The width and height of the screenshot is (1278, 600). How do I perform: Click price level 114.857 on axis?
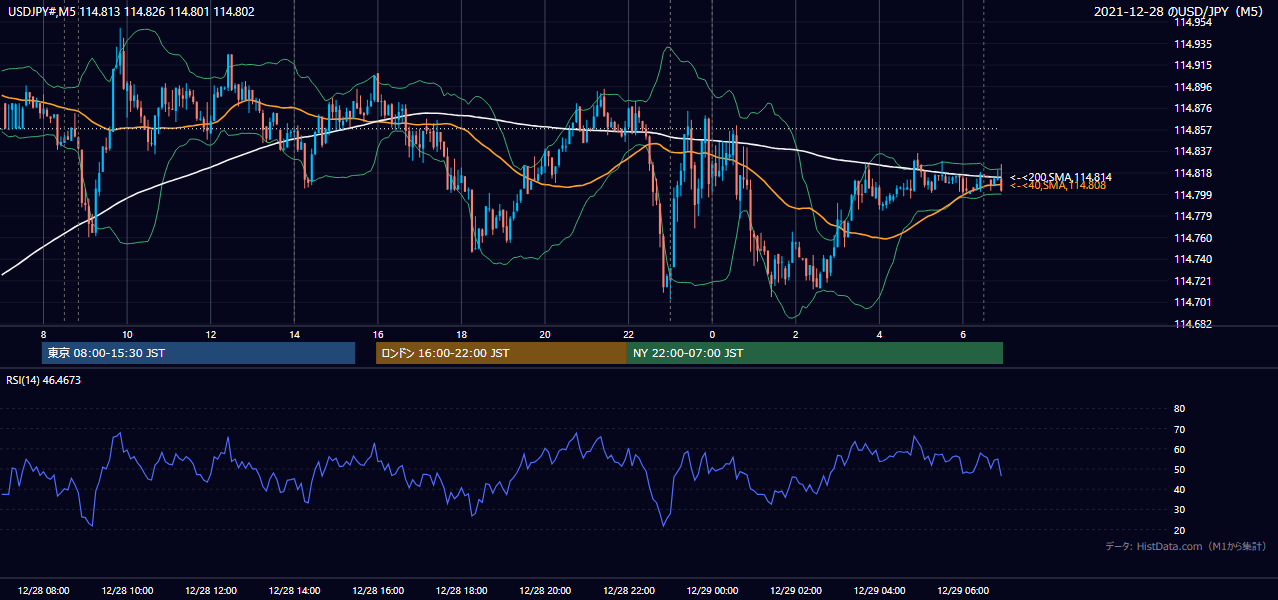(1192, 130)
